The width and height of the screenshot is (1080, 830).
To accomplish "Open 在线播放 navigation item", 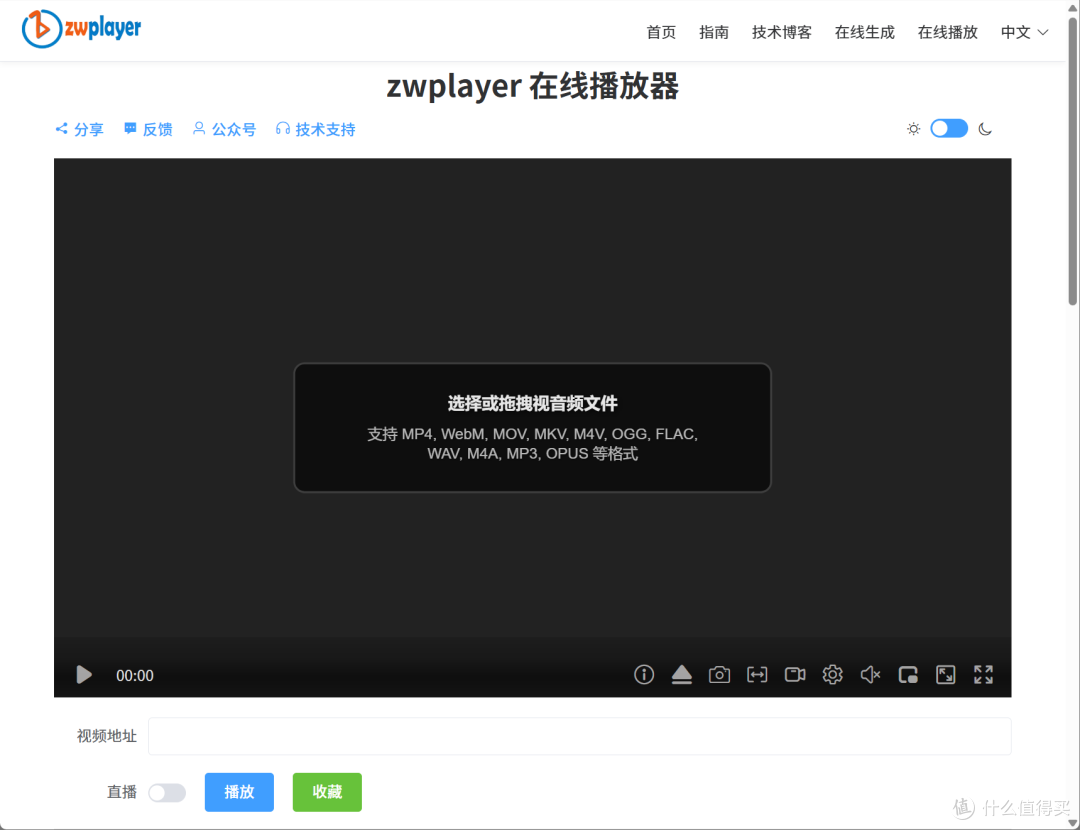I will (x=948, y=32).
